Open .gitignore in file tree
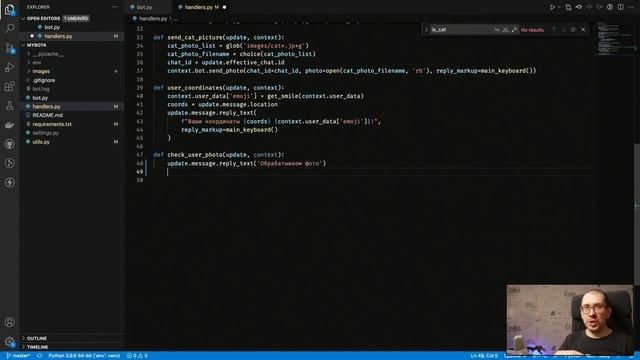 tap(44, 80)
